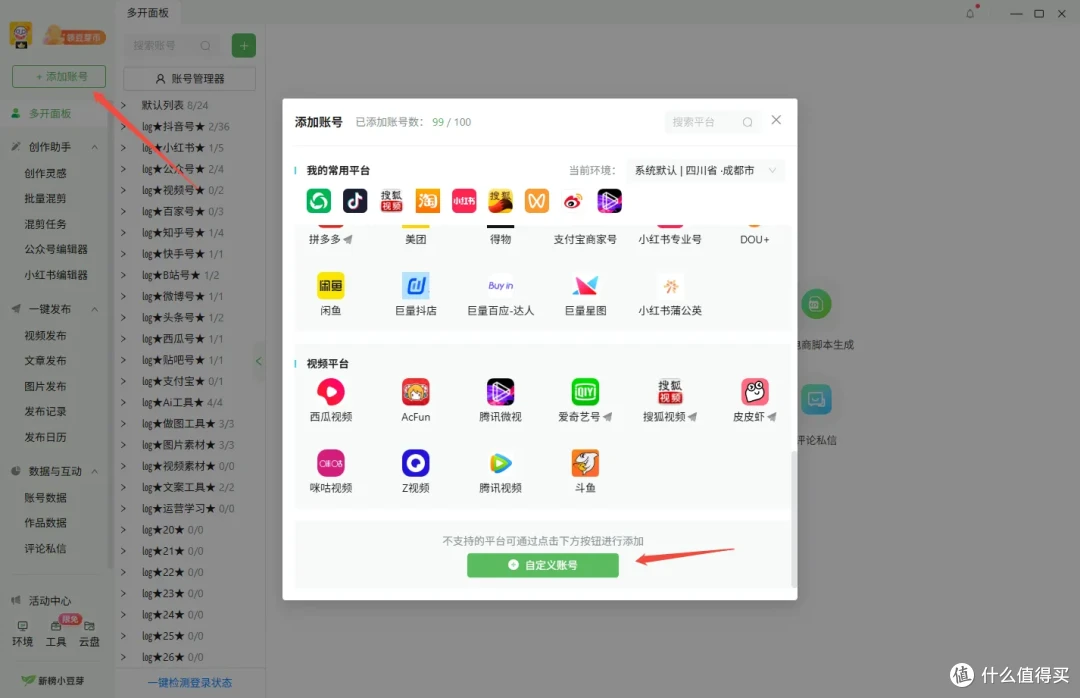
Task: Select the log★图片素材★ row
Action: [187, 445]
